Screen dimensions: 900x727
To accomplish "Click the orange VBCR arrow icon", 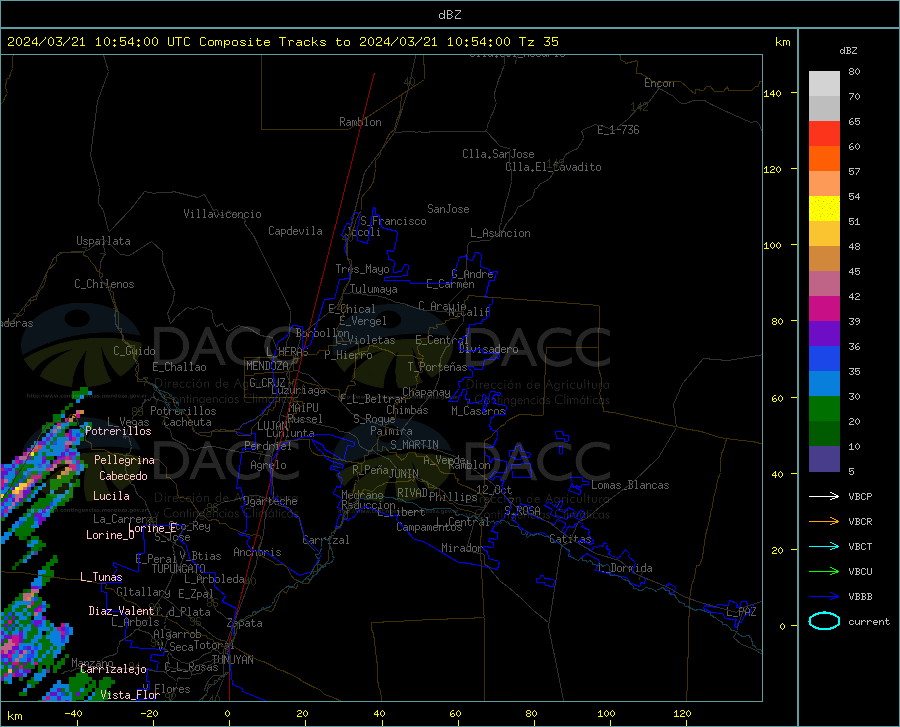I will [x=824, y=522].
